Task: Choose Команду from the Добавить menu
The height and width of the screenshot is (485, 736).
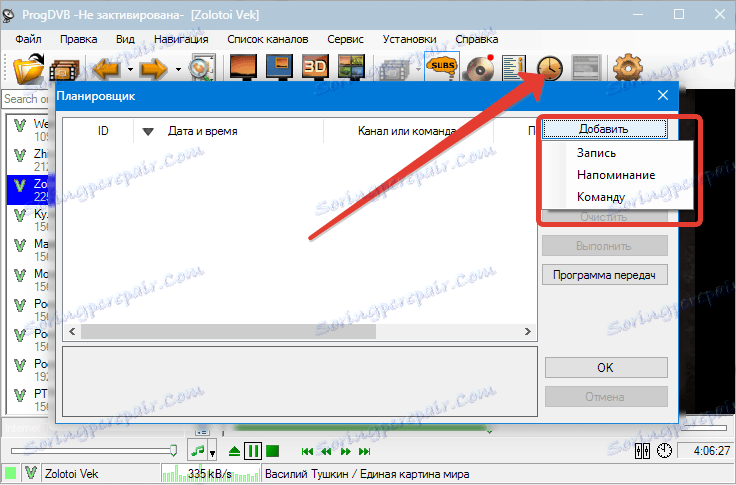Action: point(618,197)
